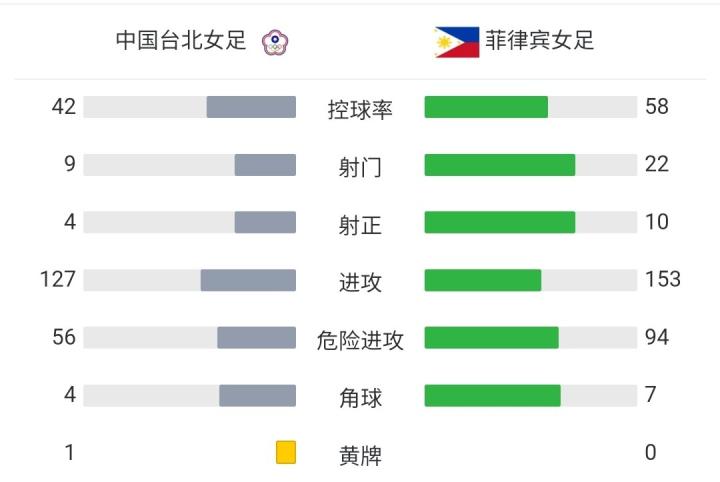Select the 危险进攻 stat label

click(x=360, y=340)
